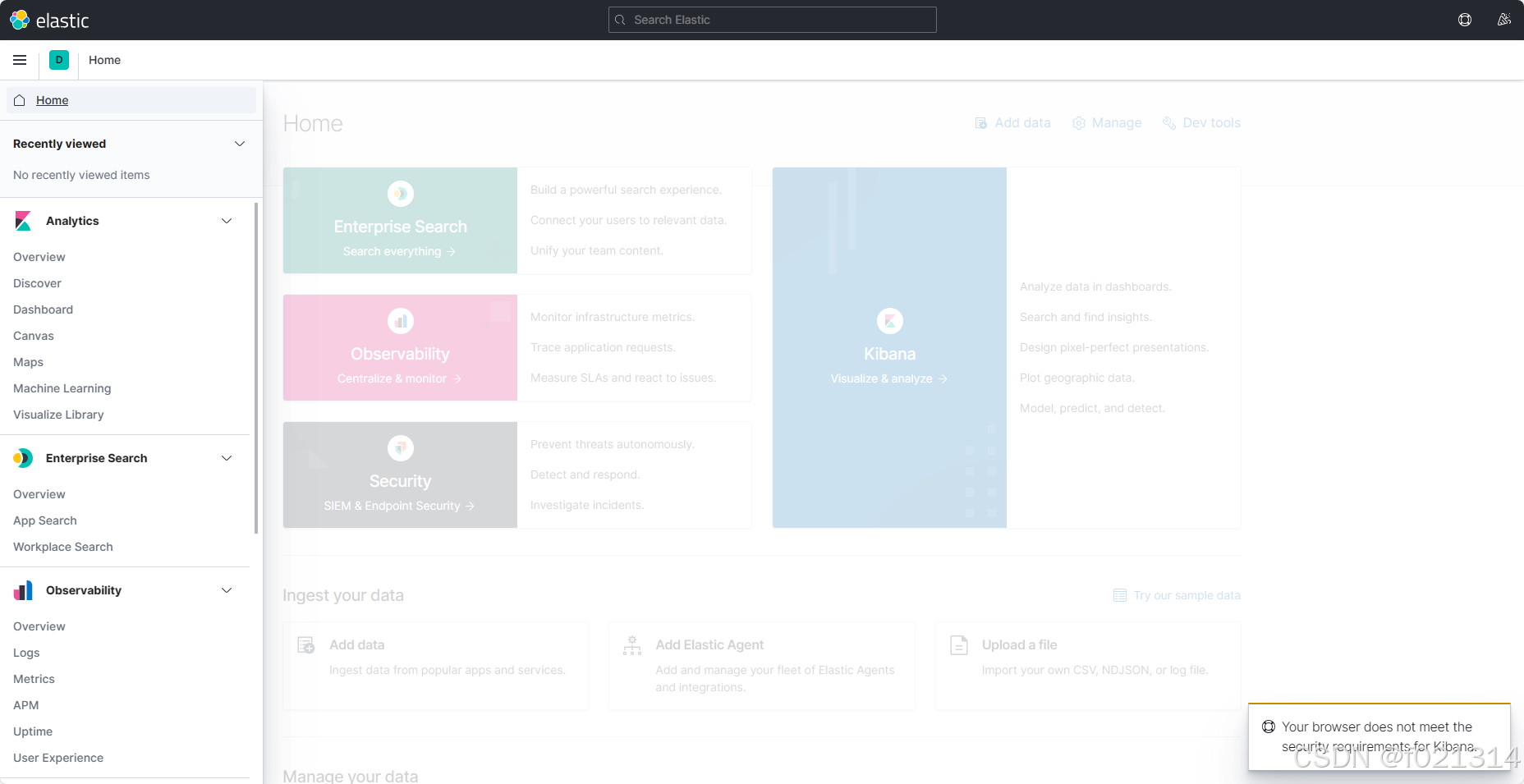Open Uptime in the sidebar

[33, 731]
